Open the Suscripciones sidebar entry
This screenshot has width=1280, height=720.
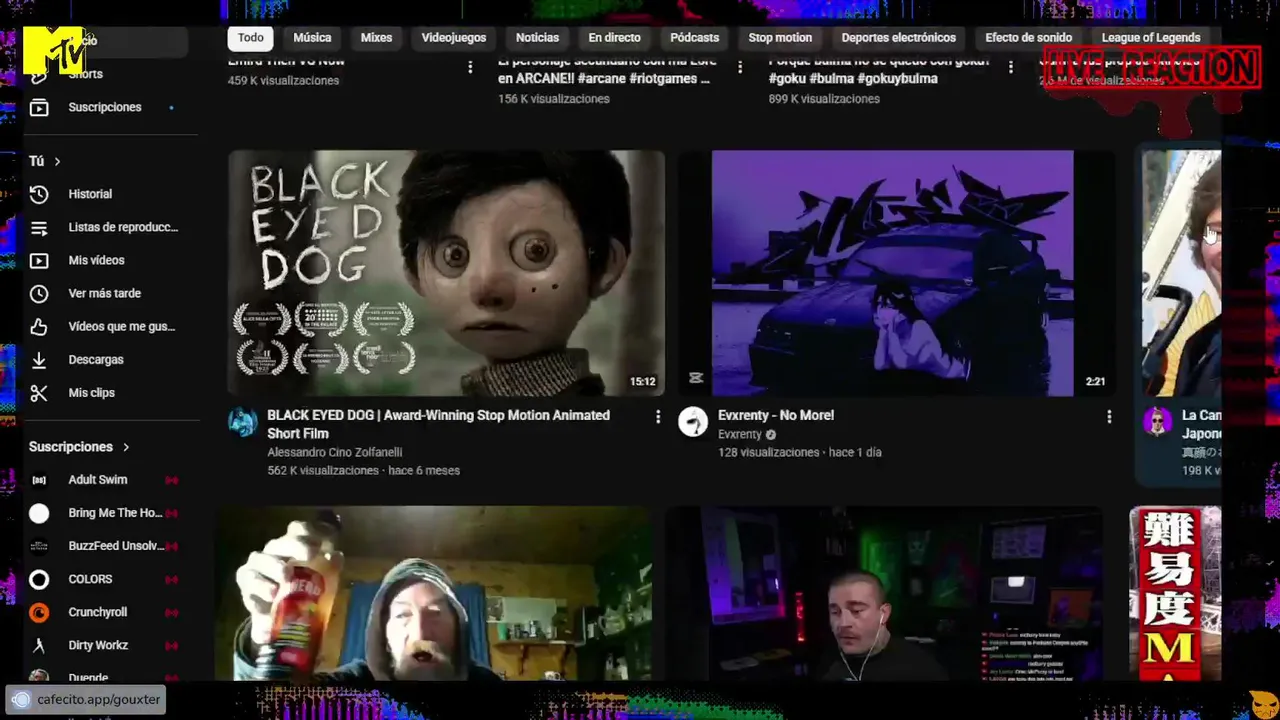tap(105, 107)
